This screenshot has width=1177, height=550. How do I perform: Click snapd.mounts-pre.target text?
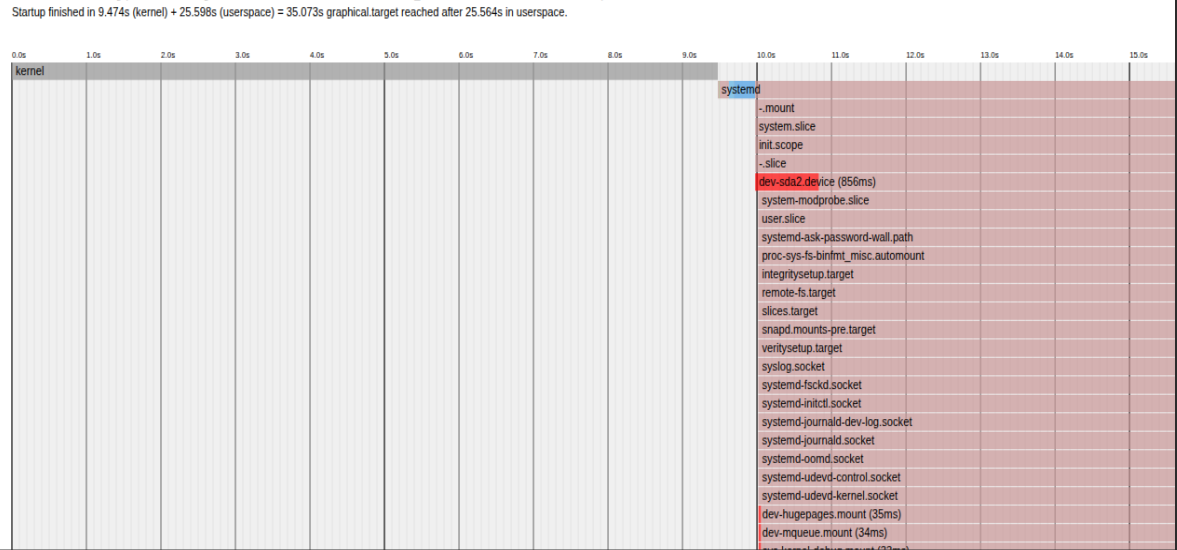pyautogui.click(x=818, y=329)
